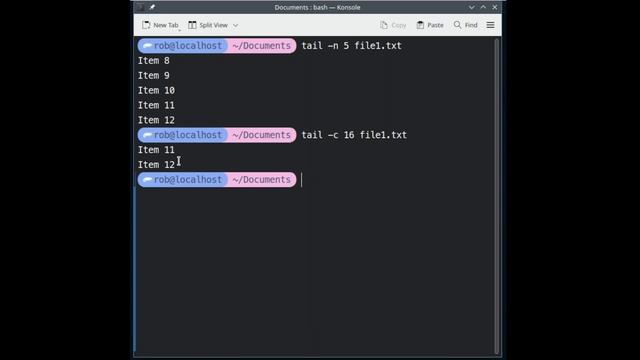
Task: Click the terminal vertical scrollbar
Action: (x=497, y=196)
